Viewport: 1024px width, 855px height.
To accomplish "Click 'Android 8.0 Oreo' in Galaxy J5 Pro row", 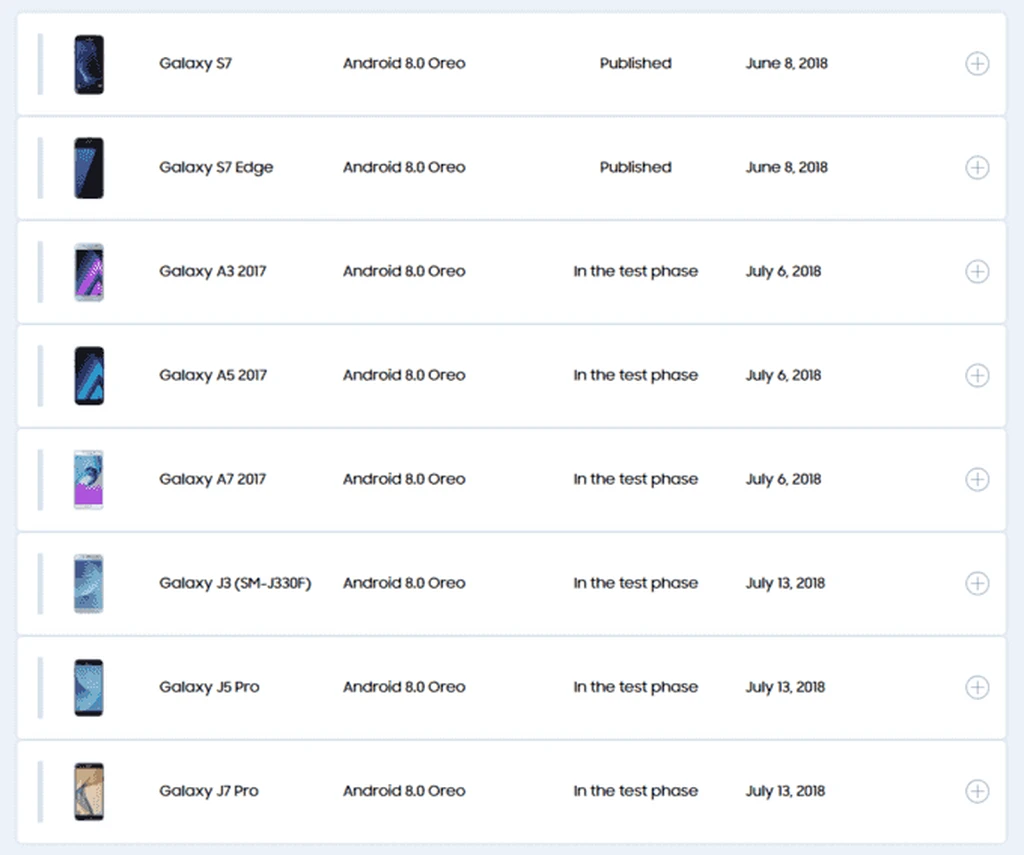I will click(x=404, y=686).
